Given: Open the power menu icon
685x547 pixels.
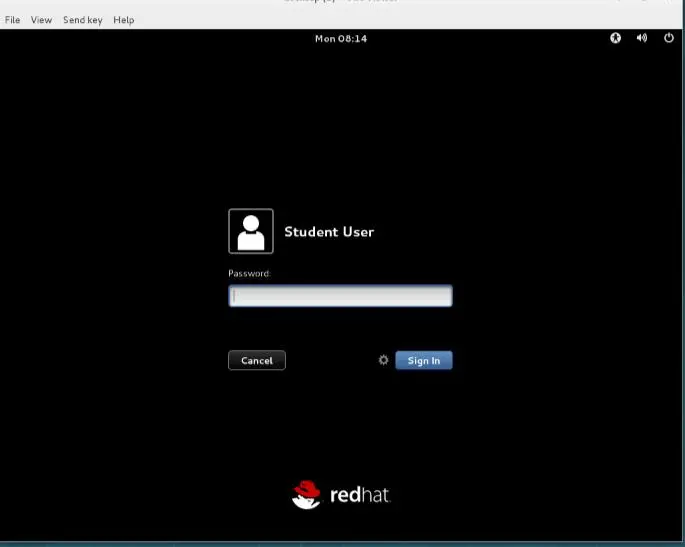Looking at the screenshot, I should (x=668, y=38).
